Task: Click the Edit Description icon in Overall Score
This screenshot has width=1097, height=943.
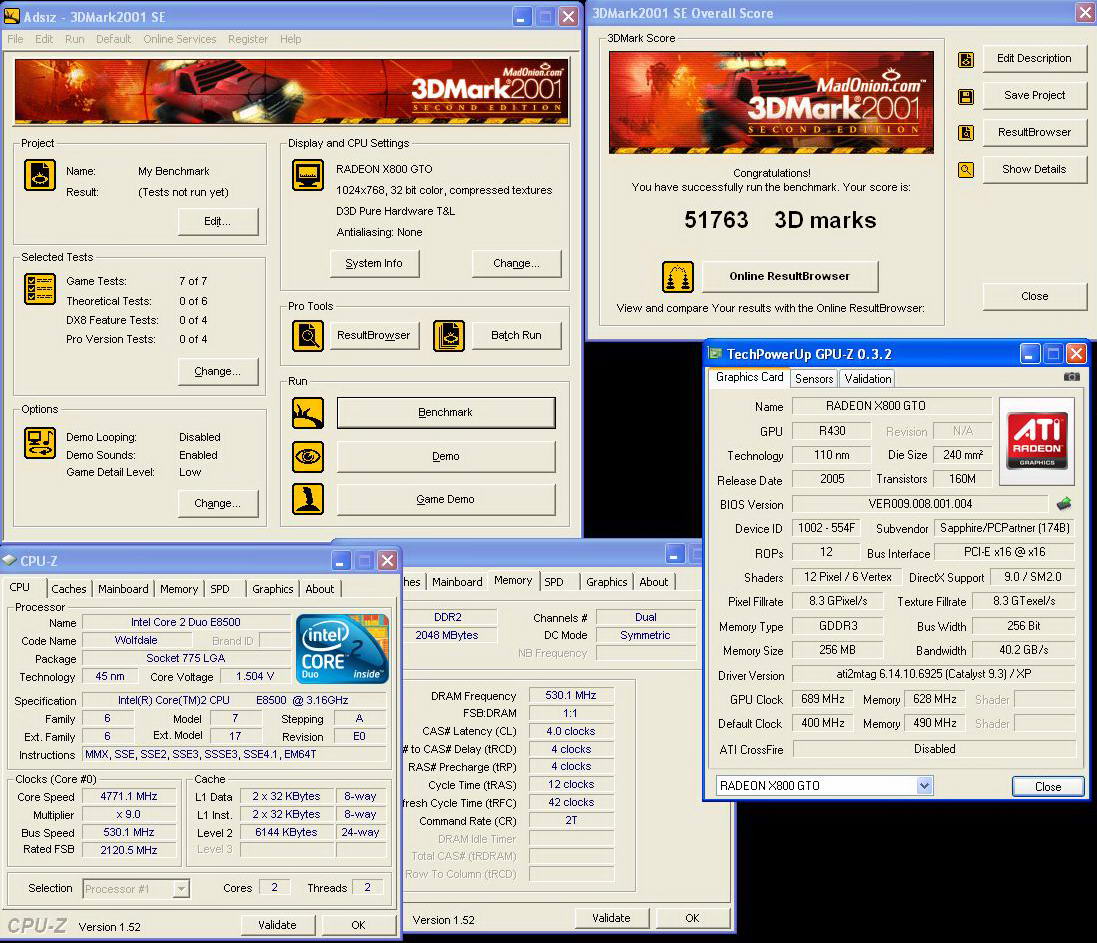Action: click(x=966, y=60)
